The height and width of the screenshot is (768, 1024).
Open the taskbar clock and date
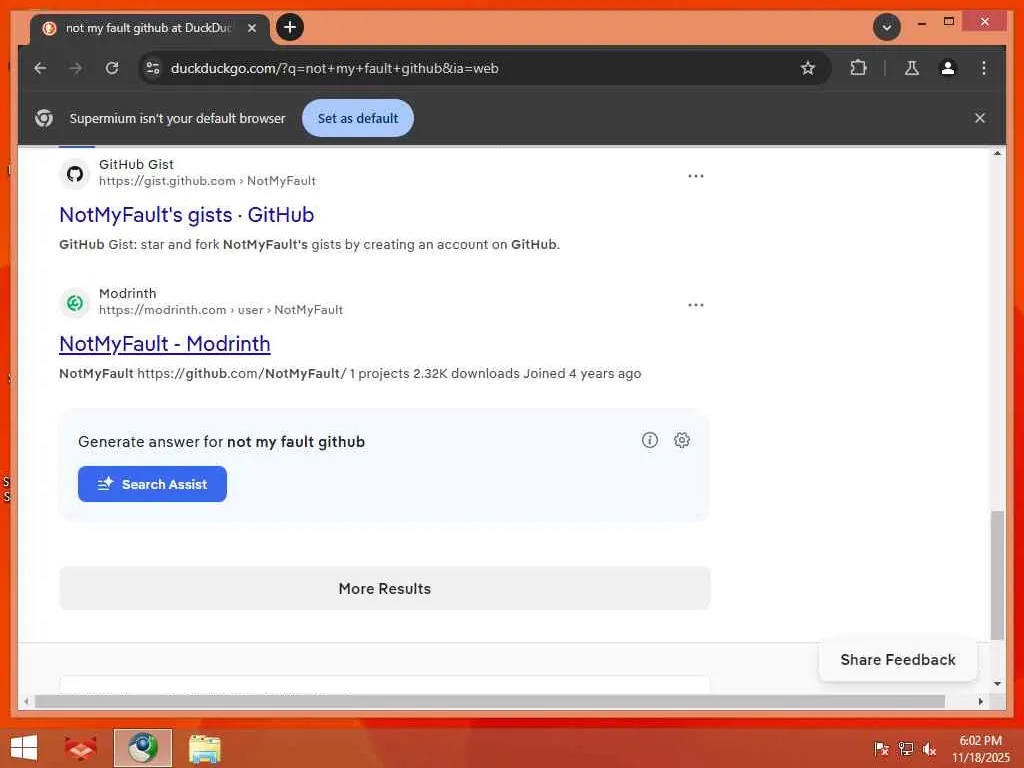[980, 748]
